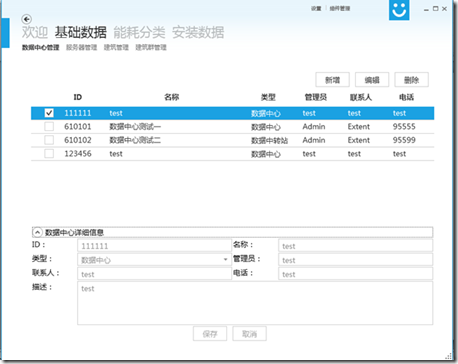Open the 建筑群管理 sub-tab
Viewport: 458px width, 364px height.
151,47
